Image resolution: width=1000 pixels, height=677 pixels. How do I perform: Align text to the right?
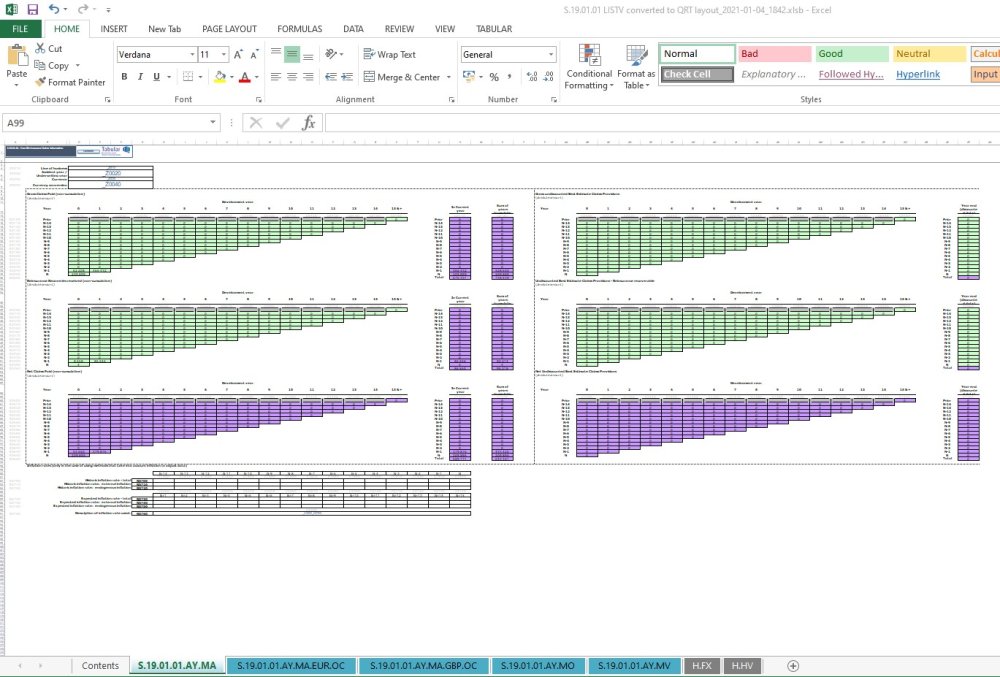click(309, 76)
